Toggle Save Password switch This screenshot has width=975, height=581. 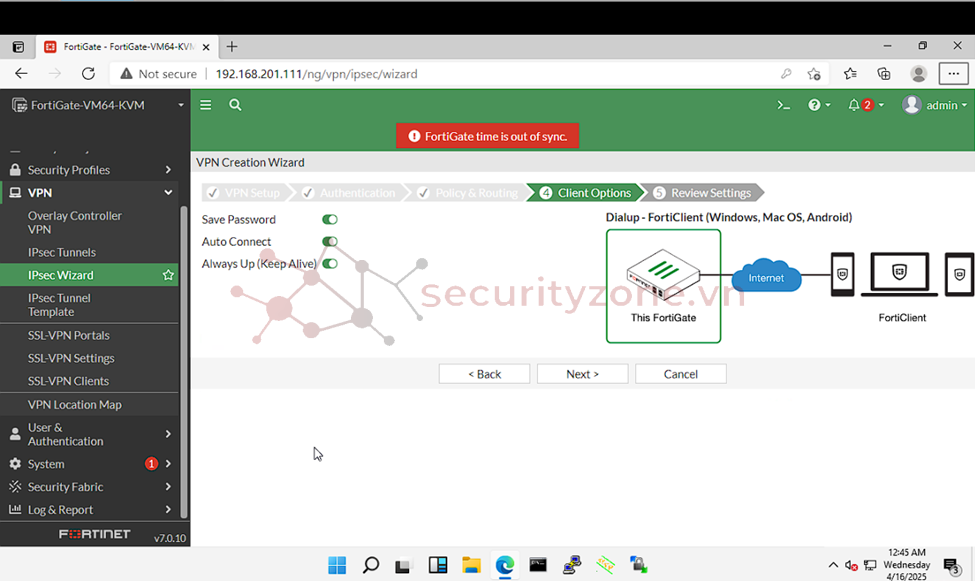click(330, 220)
